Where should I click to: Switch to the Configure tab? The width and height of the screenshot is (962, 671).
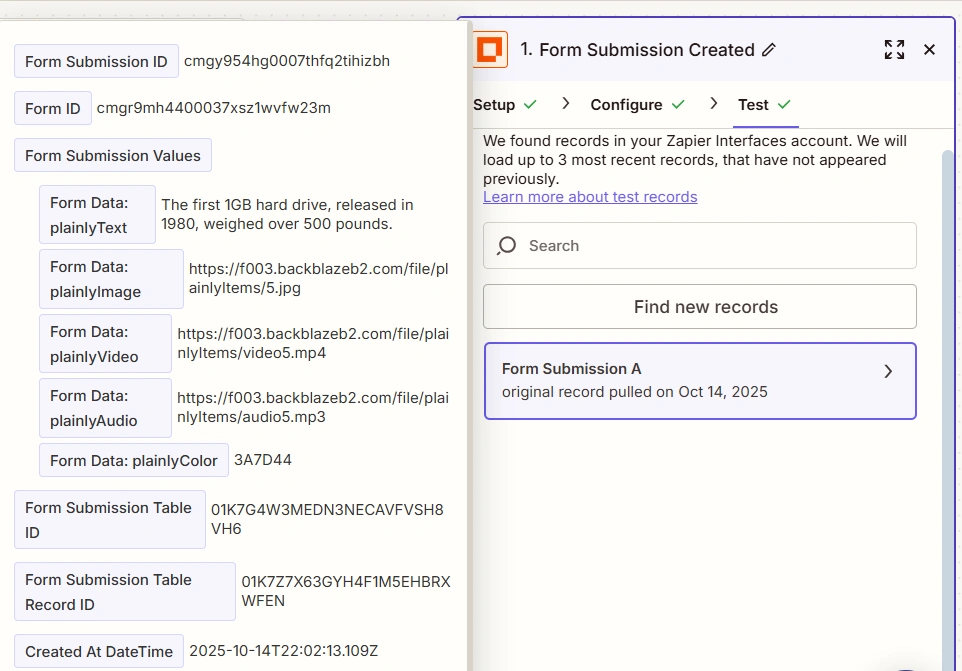(x=626, y=105)
